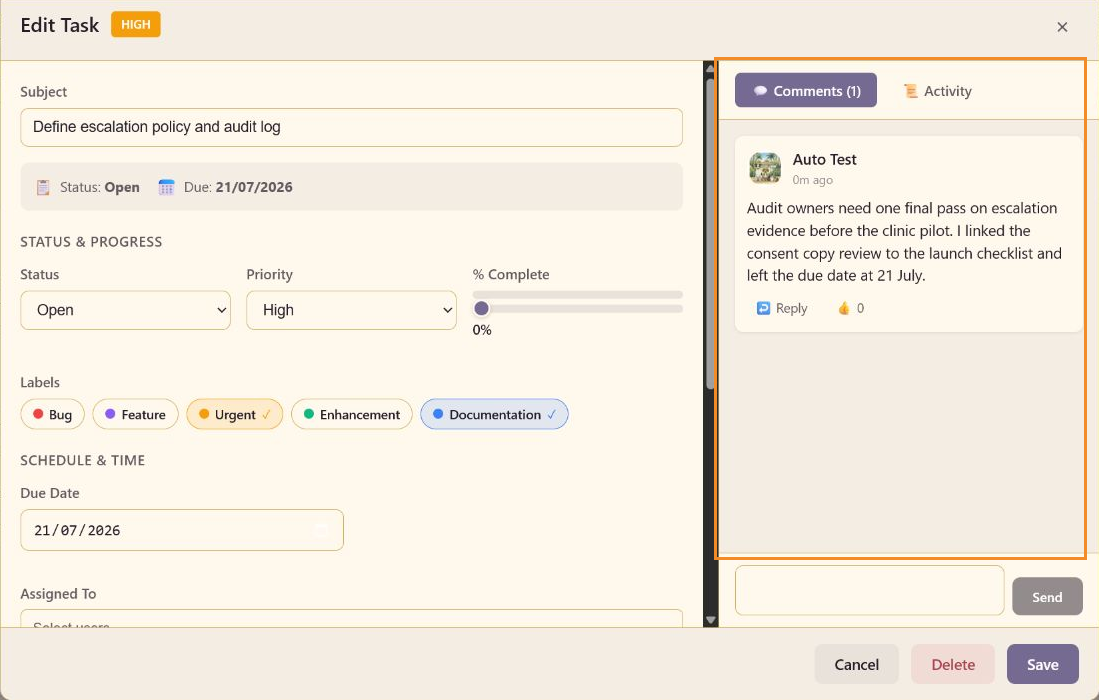Click the Auto Test avatar image
Viewport: 1099px width, 700px height.
(765, 168)
